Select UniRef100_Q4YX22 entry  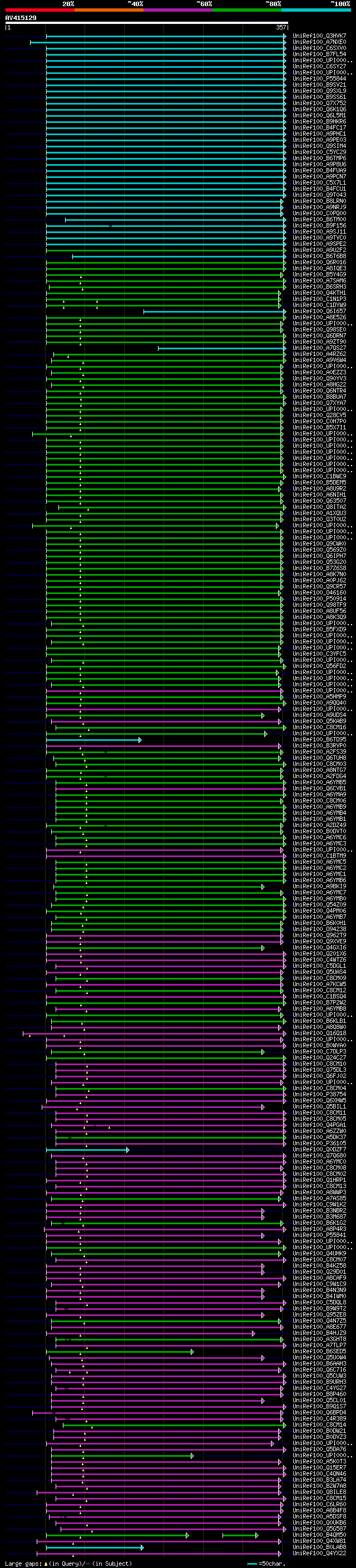click(319, 1554)
